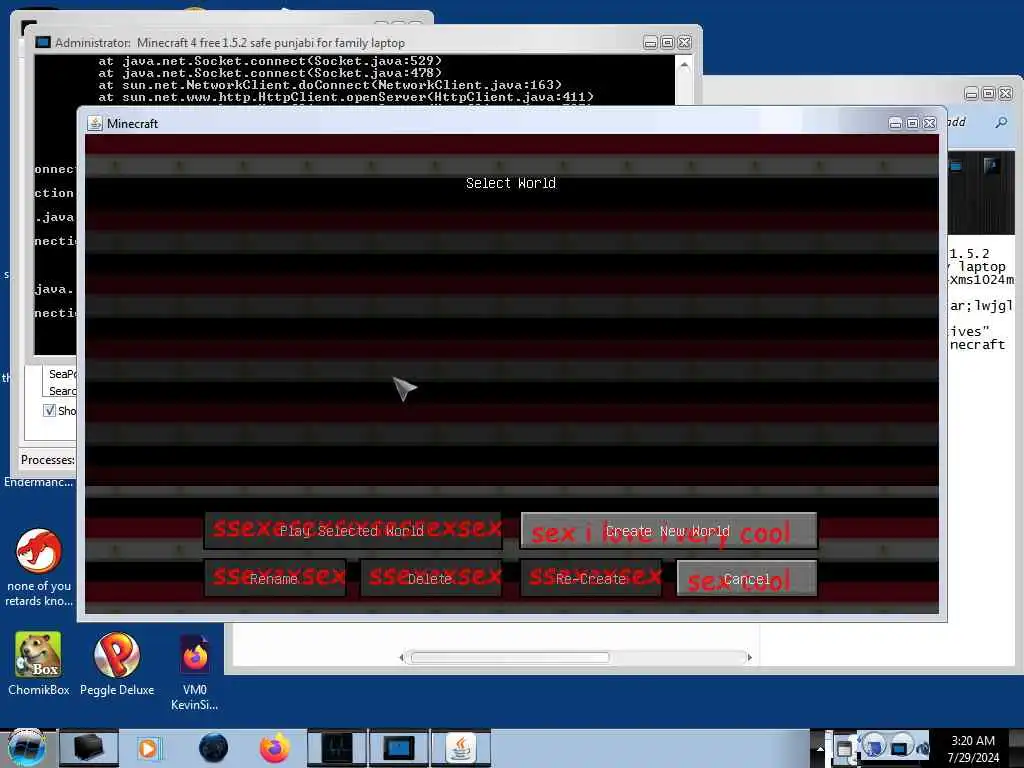
Task: Open the black box taskbar application
Action: pyautogui.click(x=89, y=748)
